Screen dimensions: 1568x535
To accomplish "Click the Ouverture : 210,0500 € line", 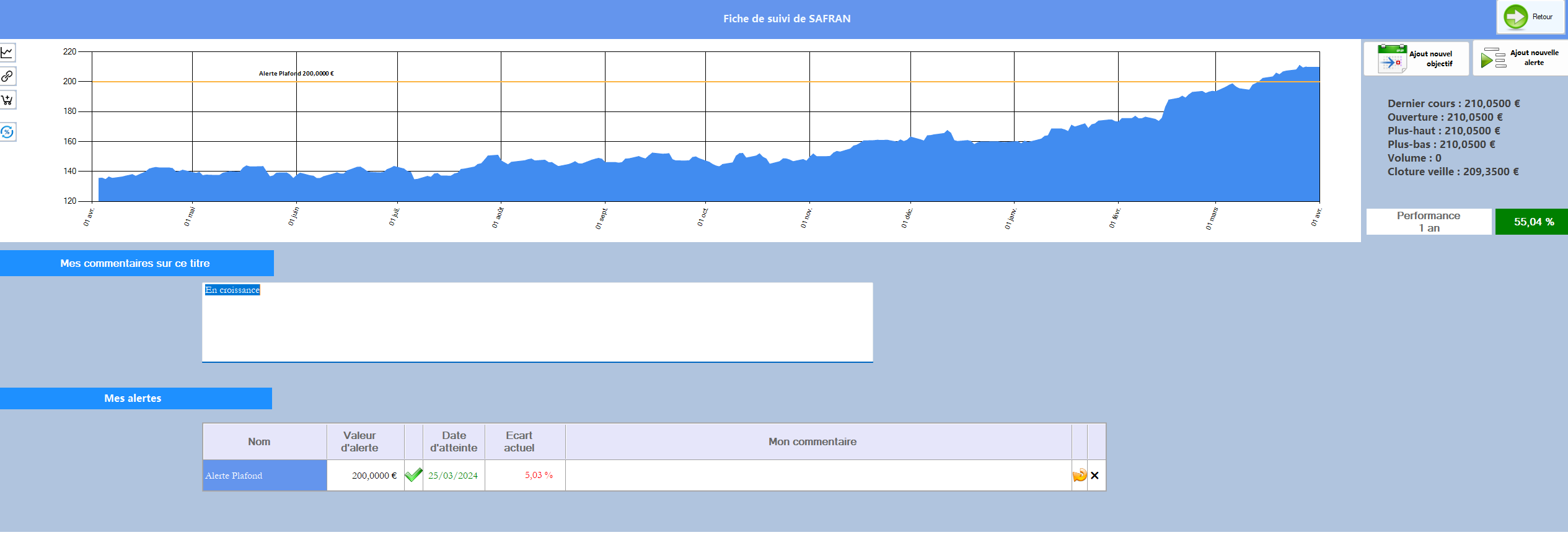I will click(x=1445, y=117).
